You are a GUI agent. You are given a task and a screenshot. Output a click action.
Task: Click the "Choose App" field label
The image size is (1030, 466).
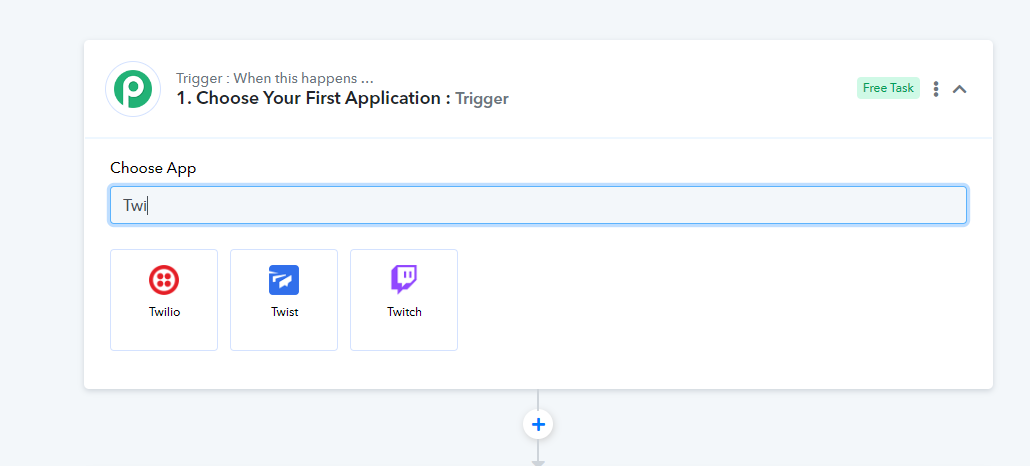pyautogui.click(x=153, y=168)
